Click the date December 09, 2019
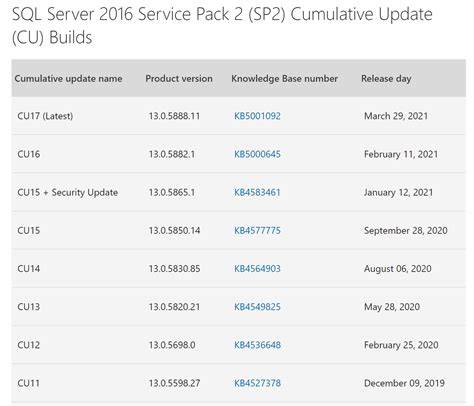This screenshot has width=474, height=406. [404, 383]
